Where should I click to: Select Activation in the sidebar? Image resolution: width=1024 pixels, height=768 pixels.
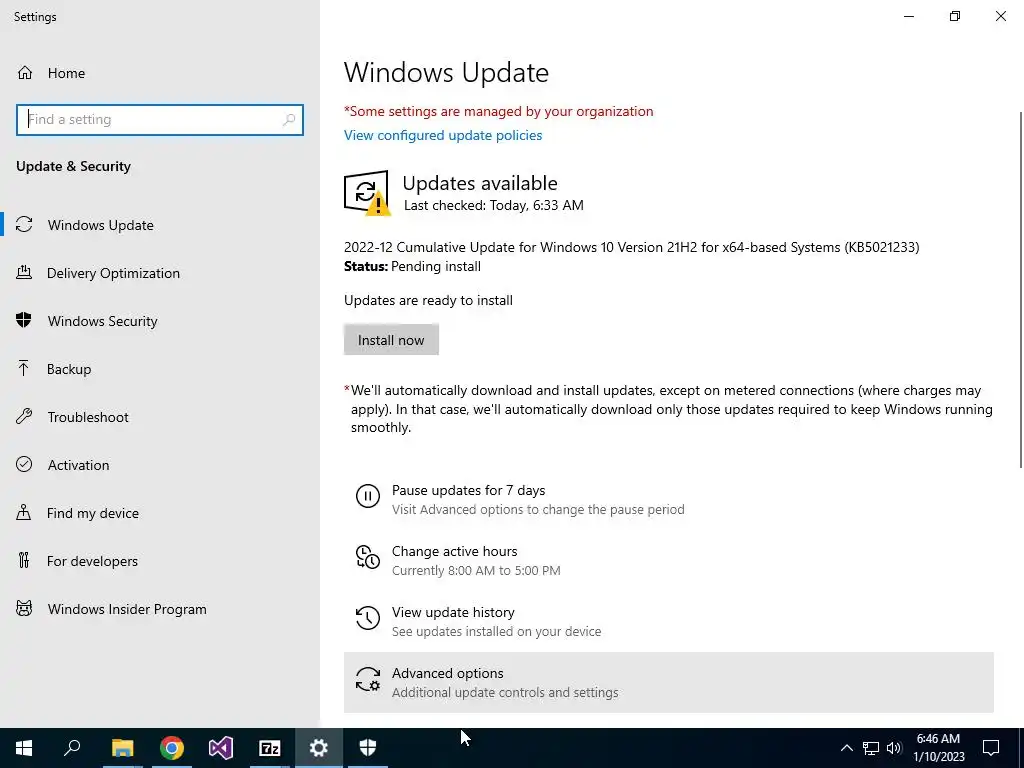coord(160,465)
